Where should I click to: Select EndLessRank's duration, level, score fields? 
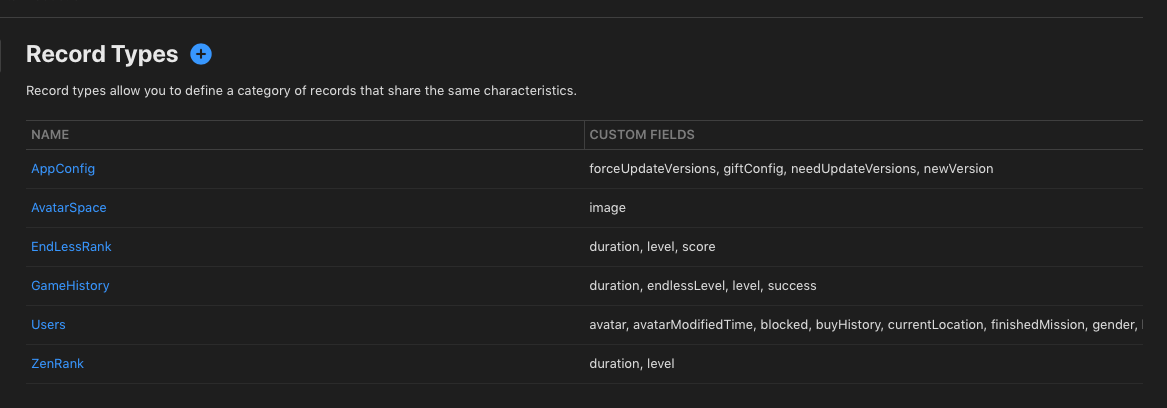point(652,246)
